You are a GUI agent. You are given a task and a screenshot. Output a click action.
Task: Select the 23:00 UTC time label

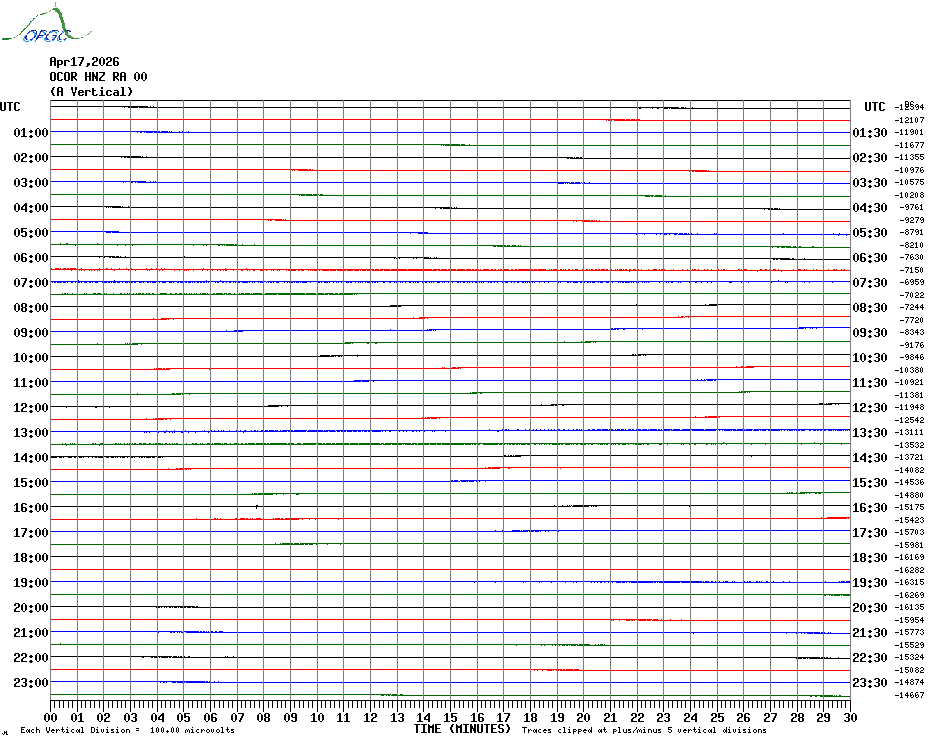point(31,683)
